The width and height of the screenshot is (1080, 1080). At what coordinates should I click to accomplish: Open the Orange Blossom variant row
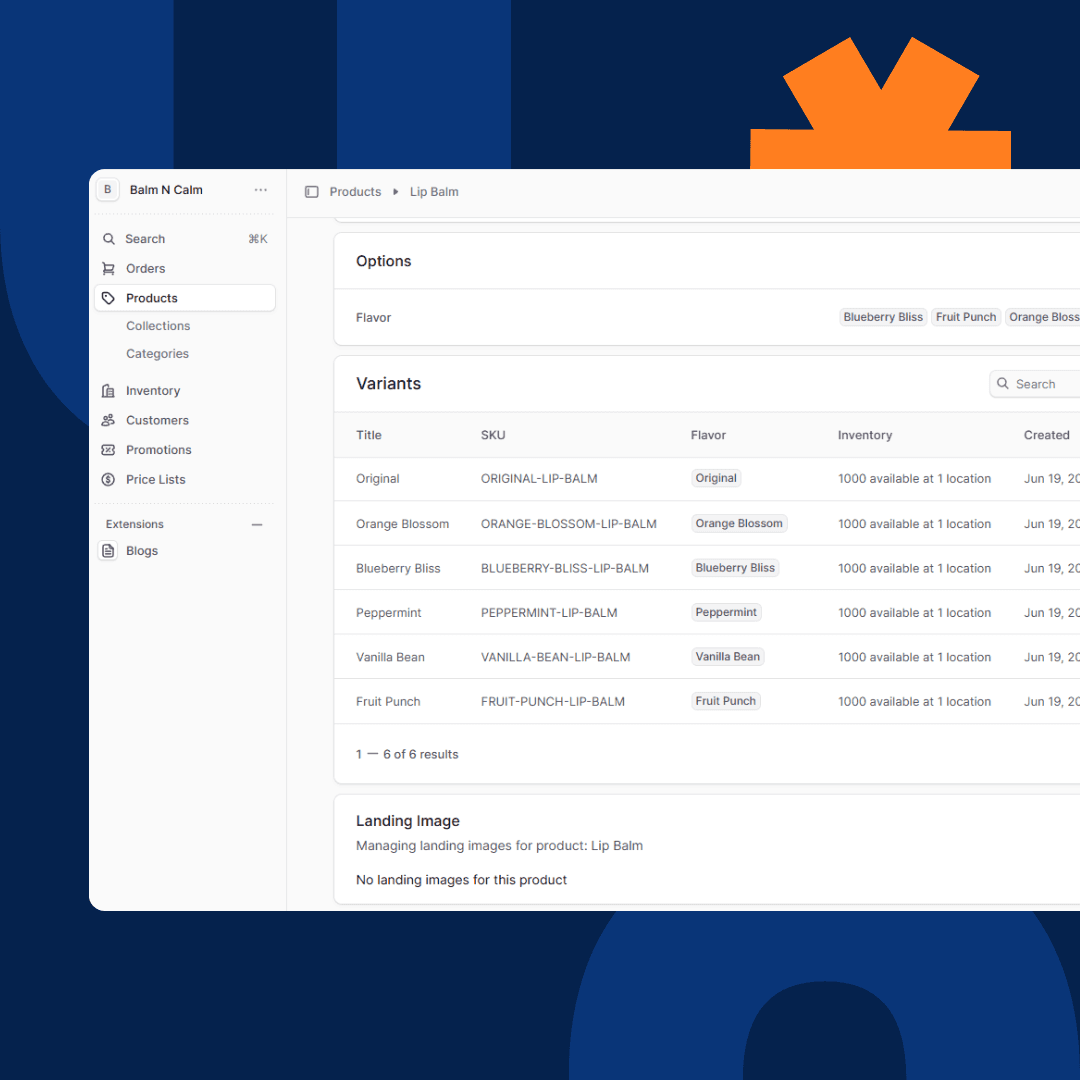pos(403,524)
